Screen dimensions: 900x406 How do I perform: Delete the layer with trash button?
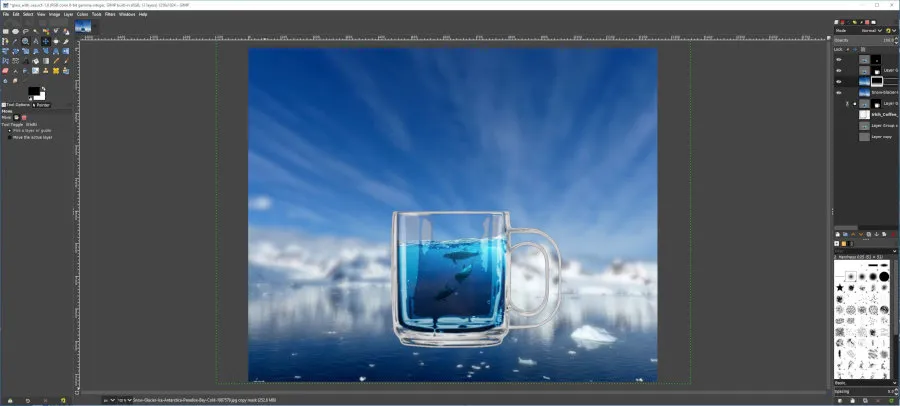pyautogui.click(x=893, y=234)
